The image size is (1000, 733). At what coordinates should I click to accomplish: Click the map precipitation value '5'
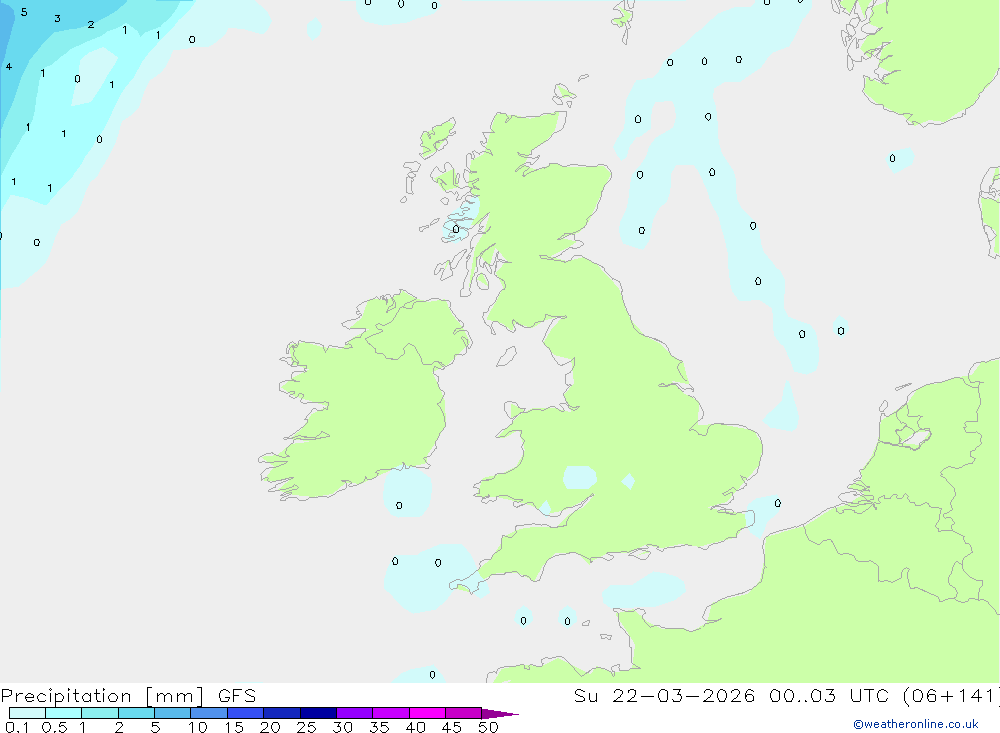coord(24,12)
